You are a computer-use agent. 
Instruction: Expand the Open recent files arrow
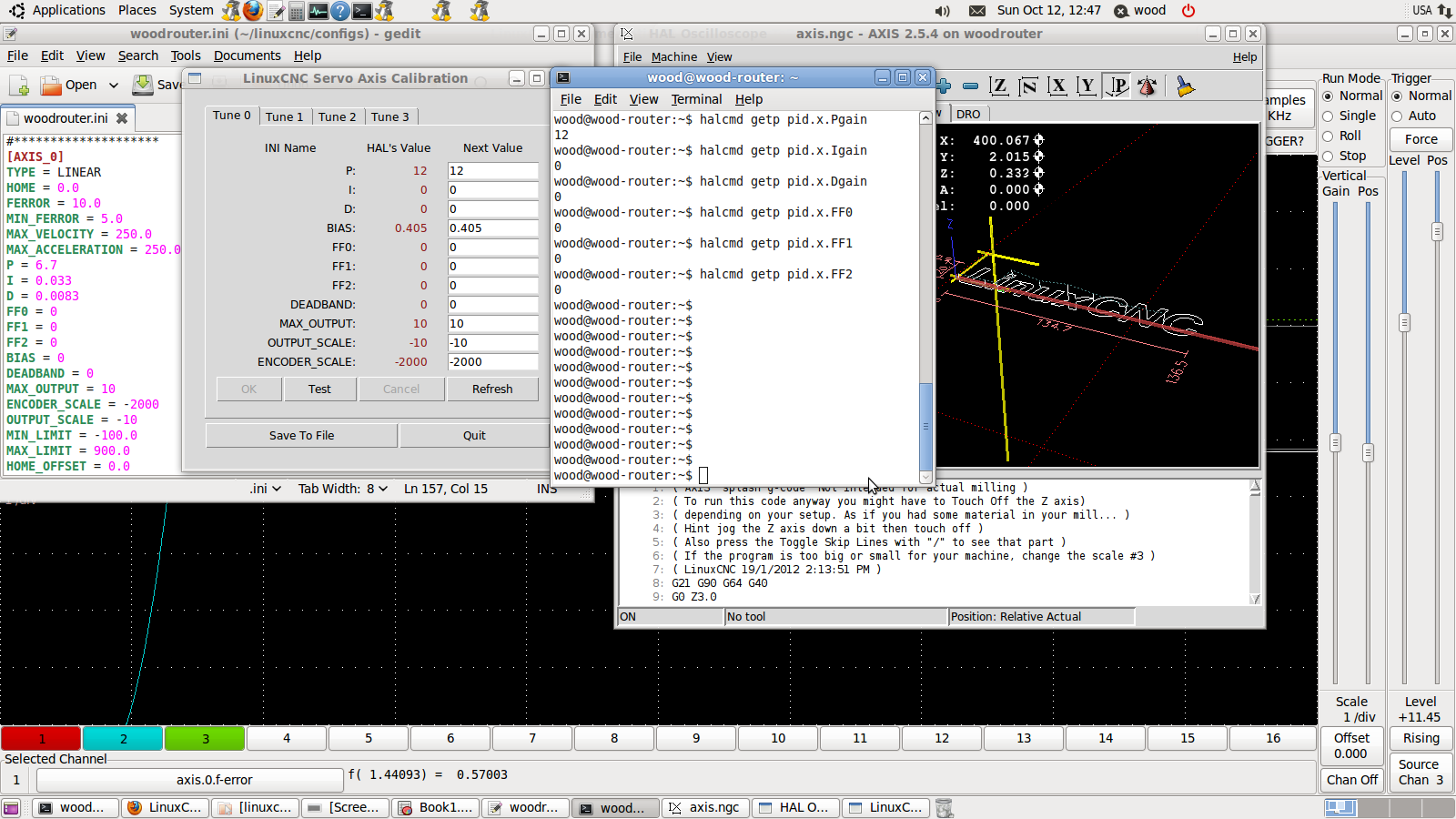click(x=114, y=85)
